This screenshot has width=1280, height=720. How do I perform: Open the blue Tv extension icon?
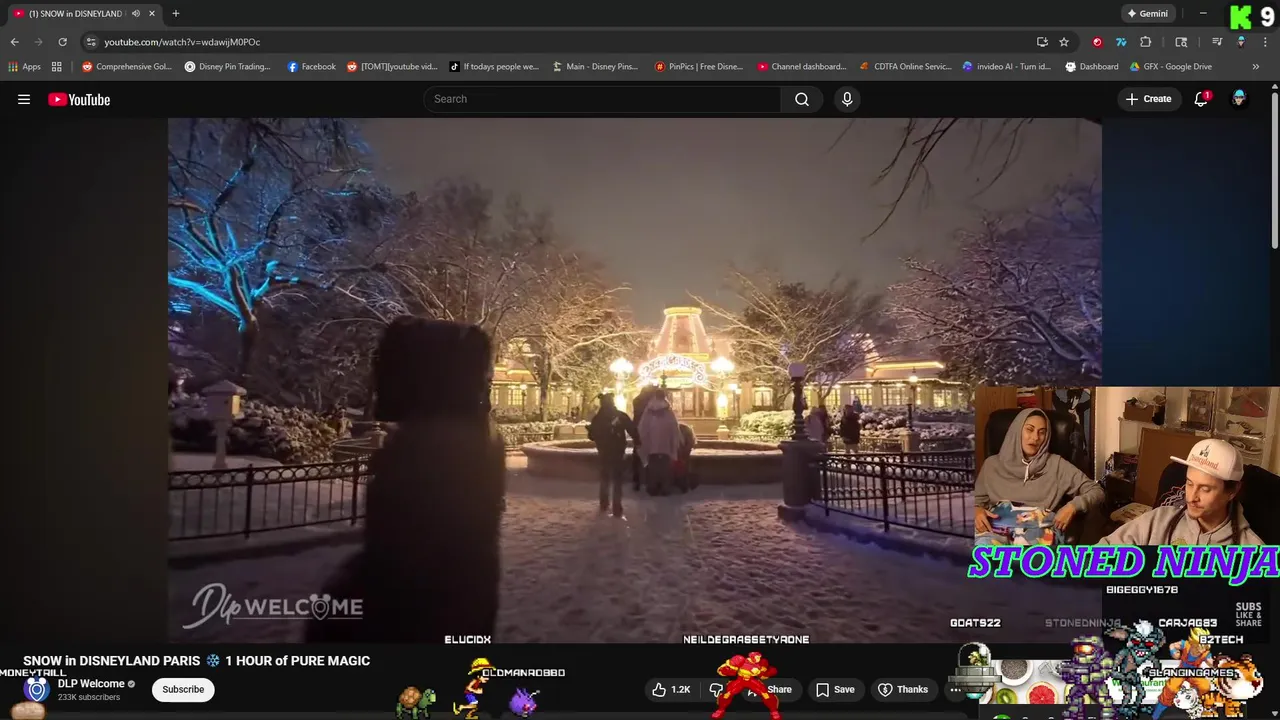1121,42
